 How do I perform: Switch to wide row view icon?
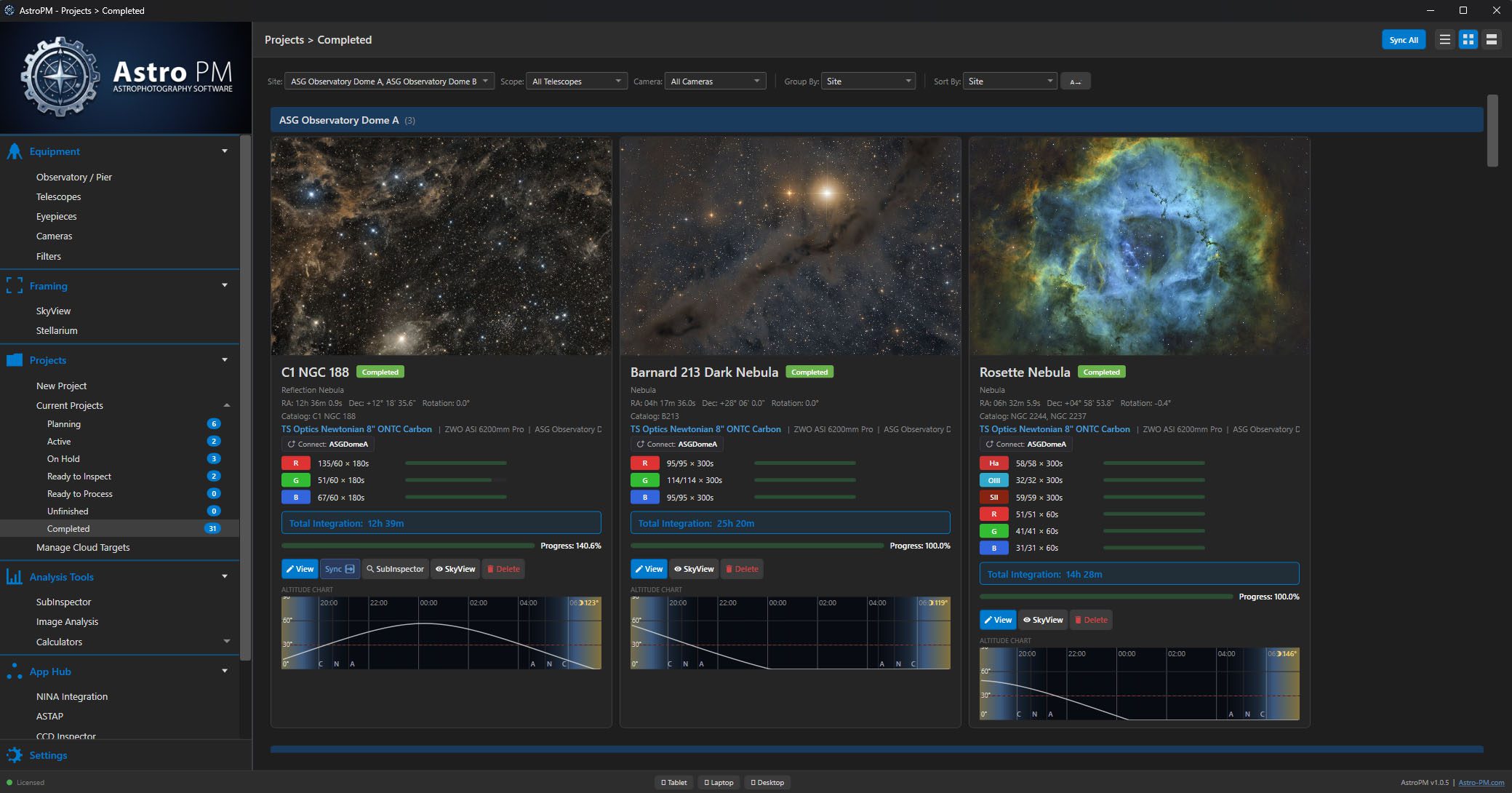tap(1492, 40)
